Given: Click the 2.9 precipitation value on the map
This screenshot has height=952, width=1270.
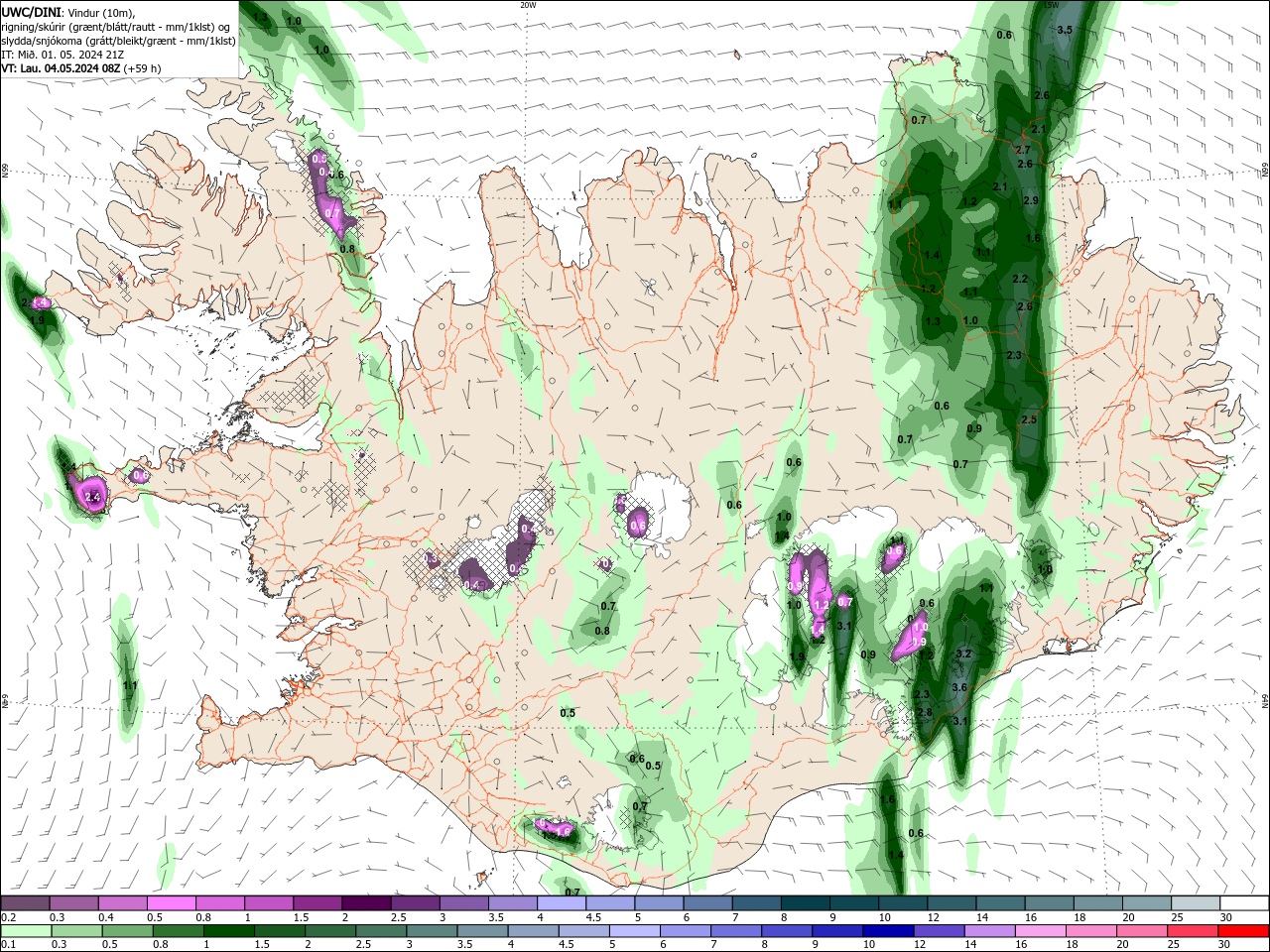Looking at the screenshot, I should pos(1031,200).
